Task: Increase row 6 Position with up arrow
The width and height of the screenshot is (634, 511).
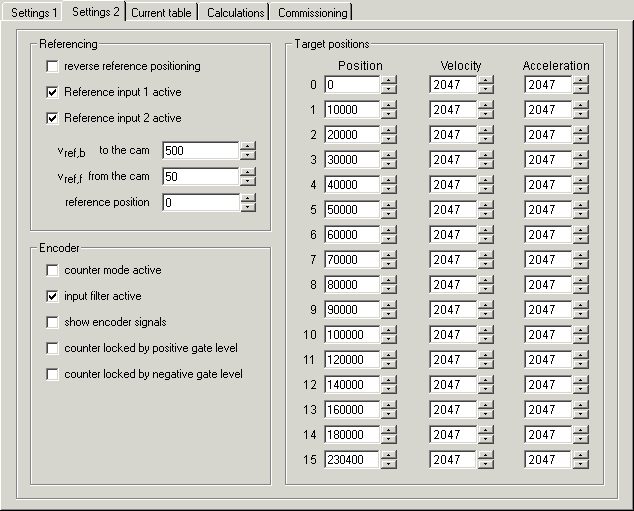Action: pos(389,230)
